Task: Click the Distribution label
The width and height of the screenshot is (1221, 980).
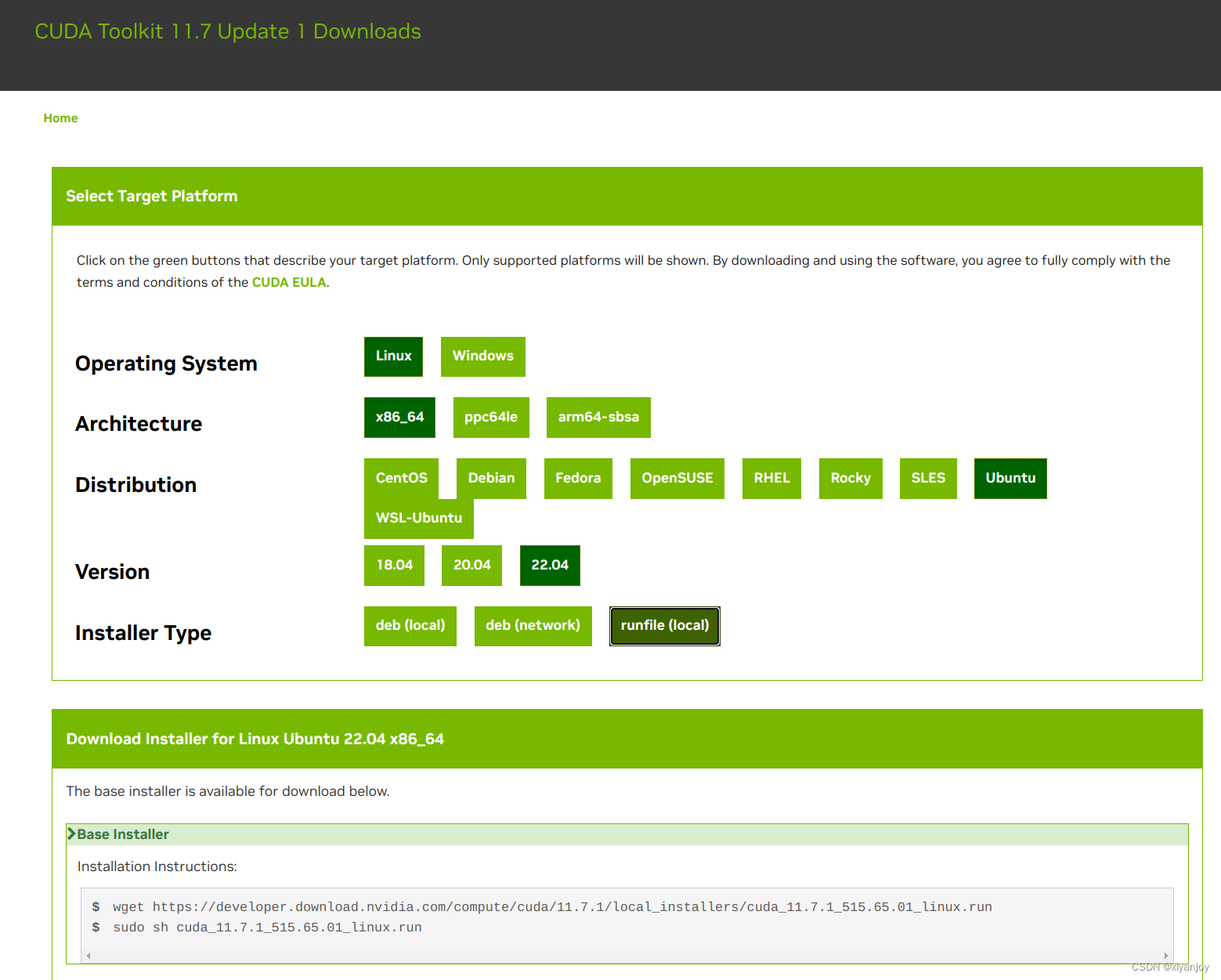Action: click(135, 485)
